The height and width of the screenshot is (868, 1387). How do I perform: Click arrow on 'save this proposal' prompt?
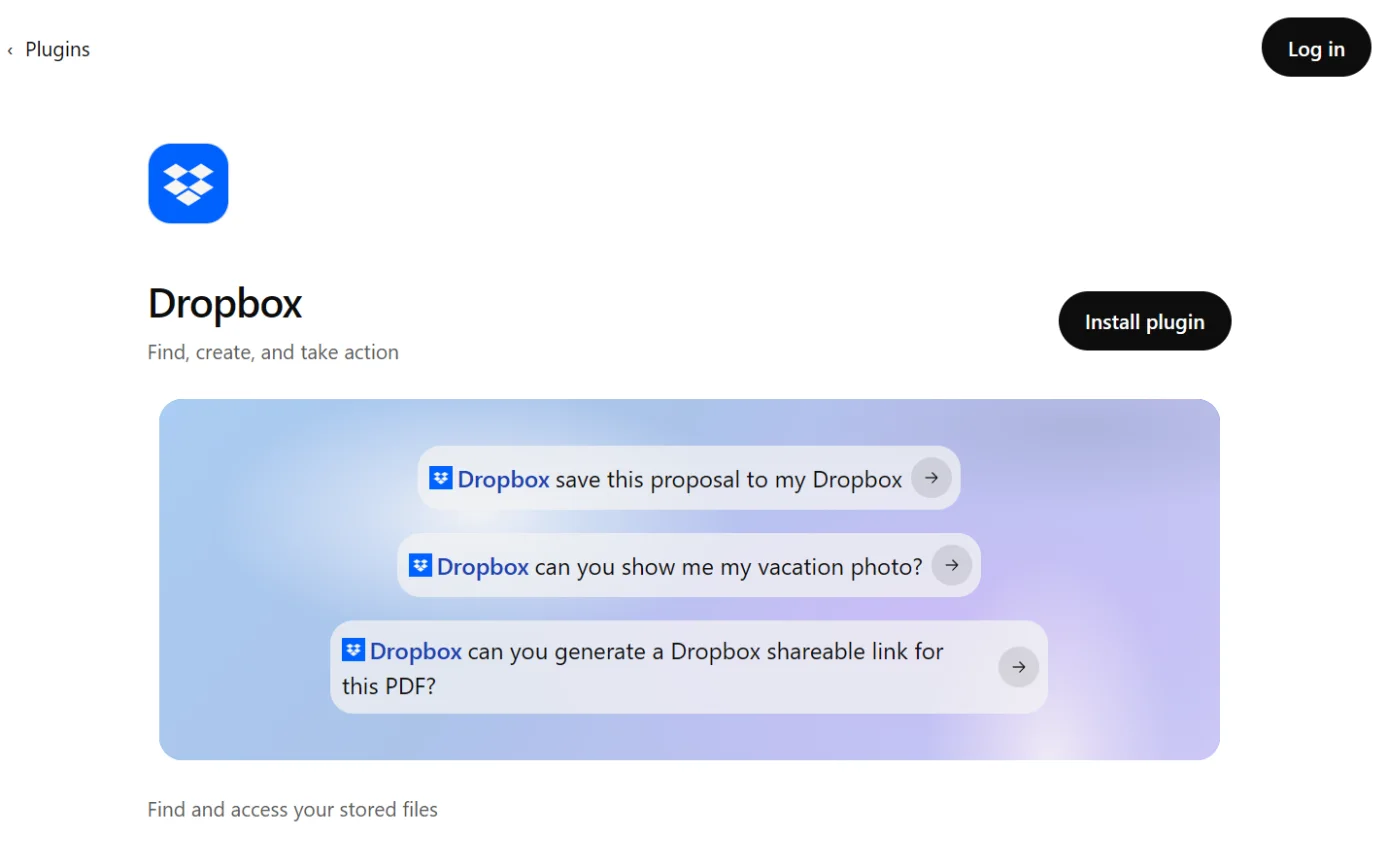coord(931,478)
